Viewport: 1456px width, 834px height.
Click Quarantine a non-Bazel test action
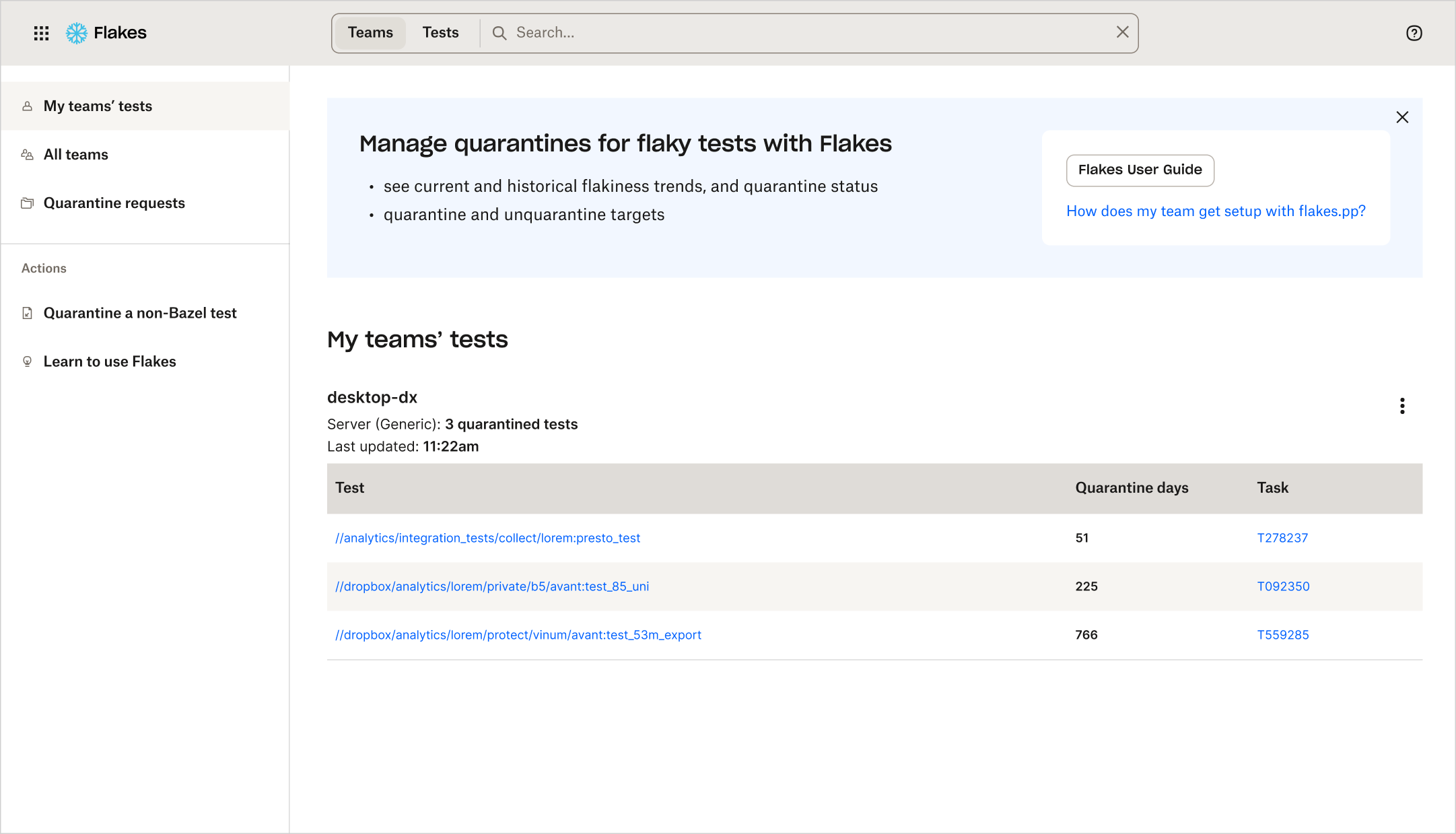[139, 313]
